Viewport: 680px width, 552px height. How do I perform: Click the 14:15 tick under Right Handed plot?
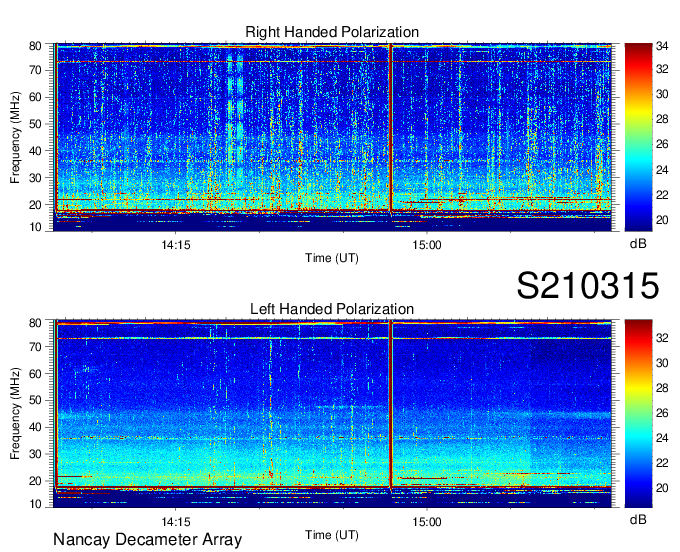pos(176,245)
